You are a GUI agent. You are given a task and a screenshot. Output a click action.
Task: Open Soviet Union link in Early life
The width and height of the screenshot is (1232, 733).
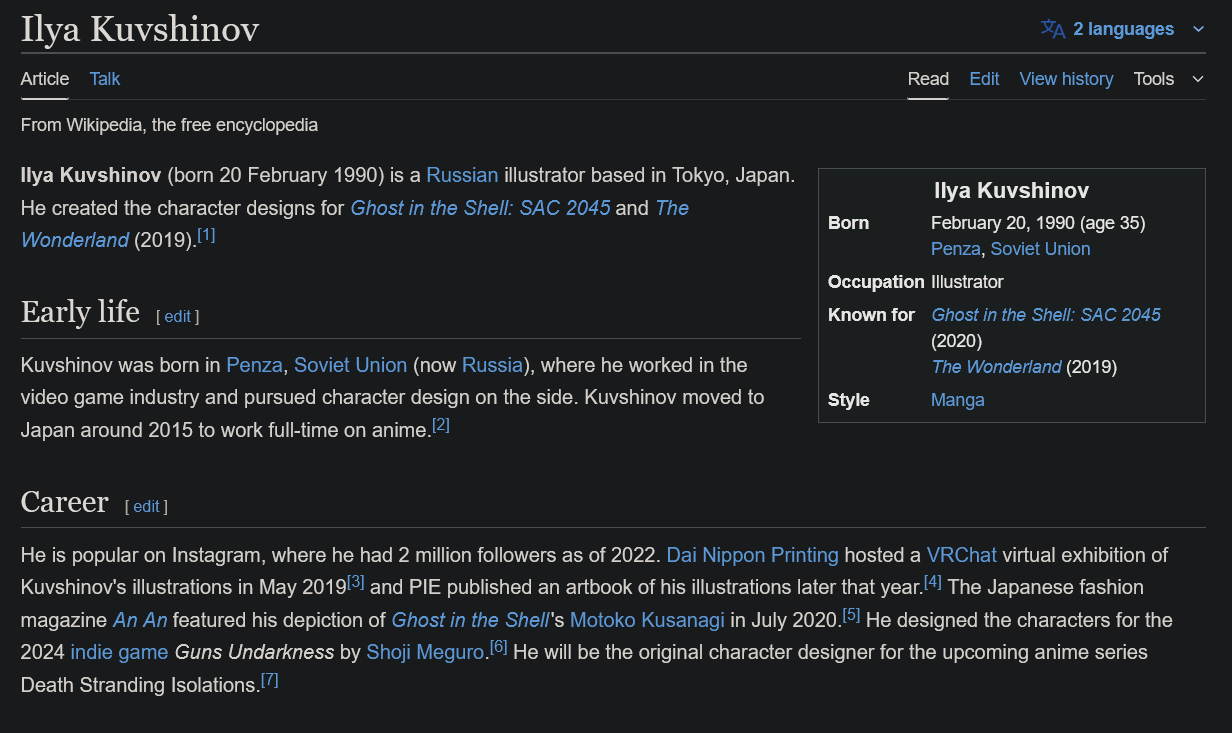click(x=350, y=365)
